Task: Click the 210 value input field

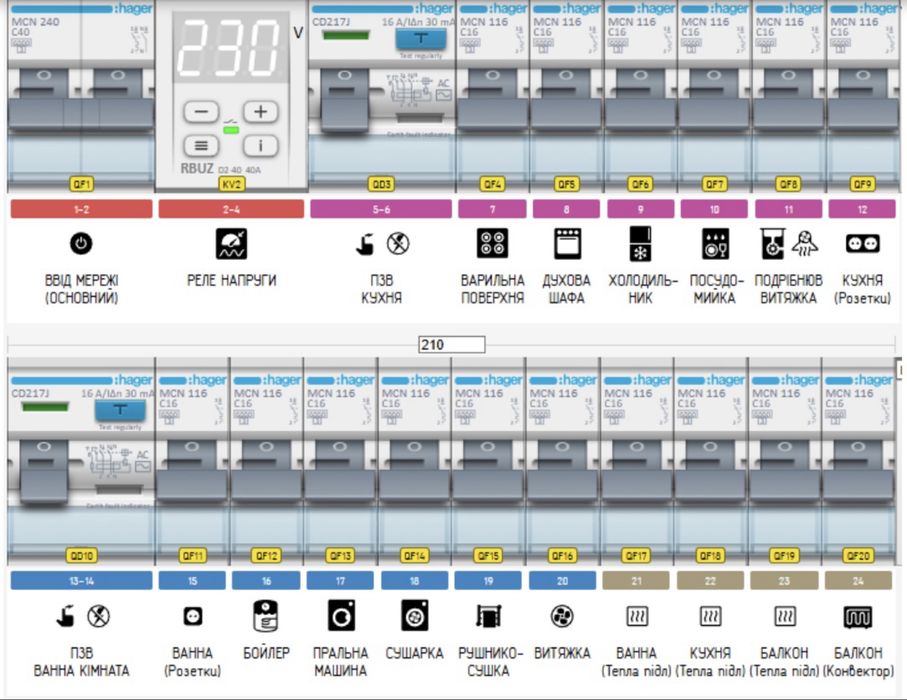Action: tap(452, 345)
